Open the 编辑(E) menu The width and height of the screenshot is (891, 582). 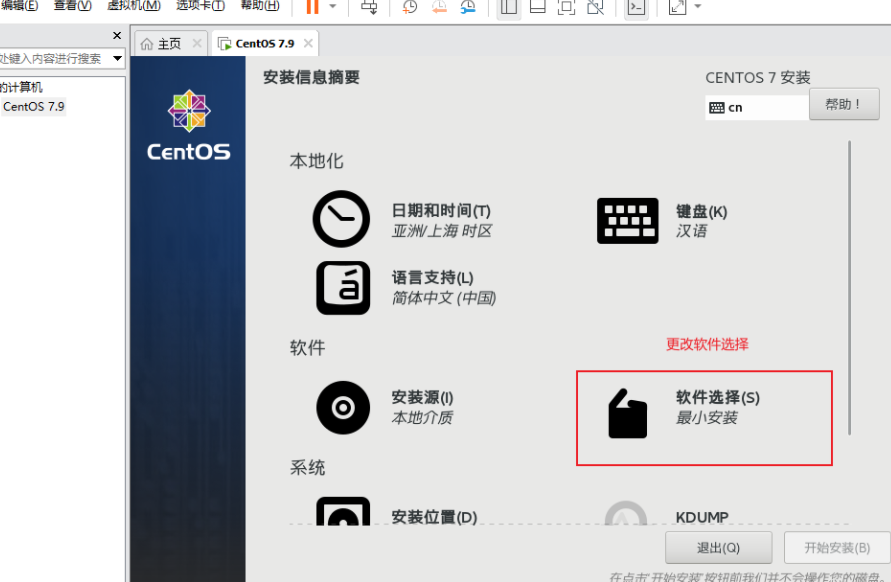(x=20, y=5)
